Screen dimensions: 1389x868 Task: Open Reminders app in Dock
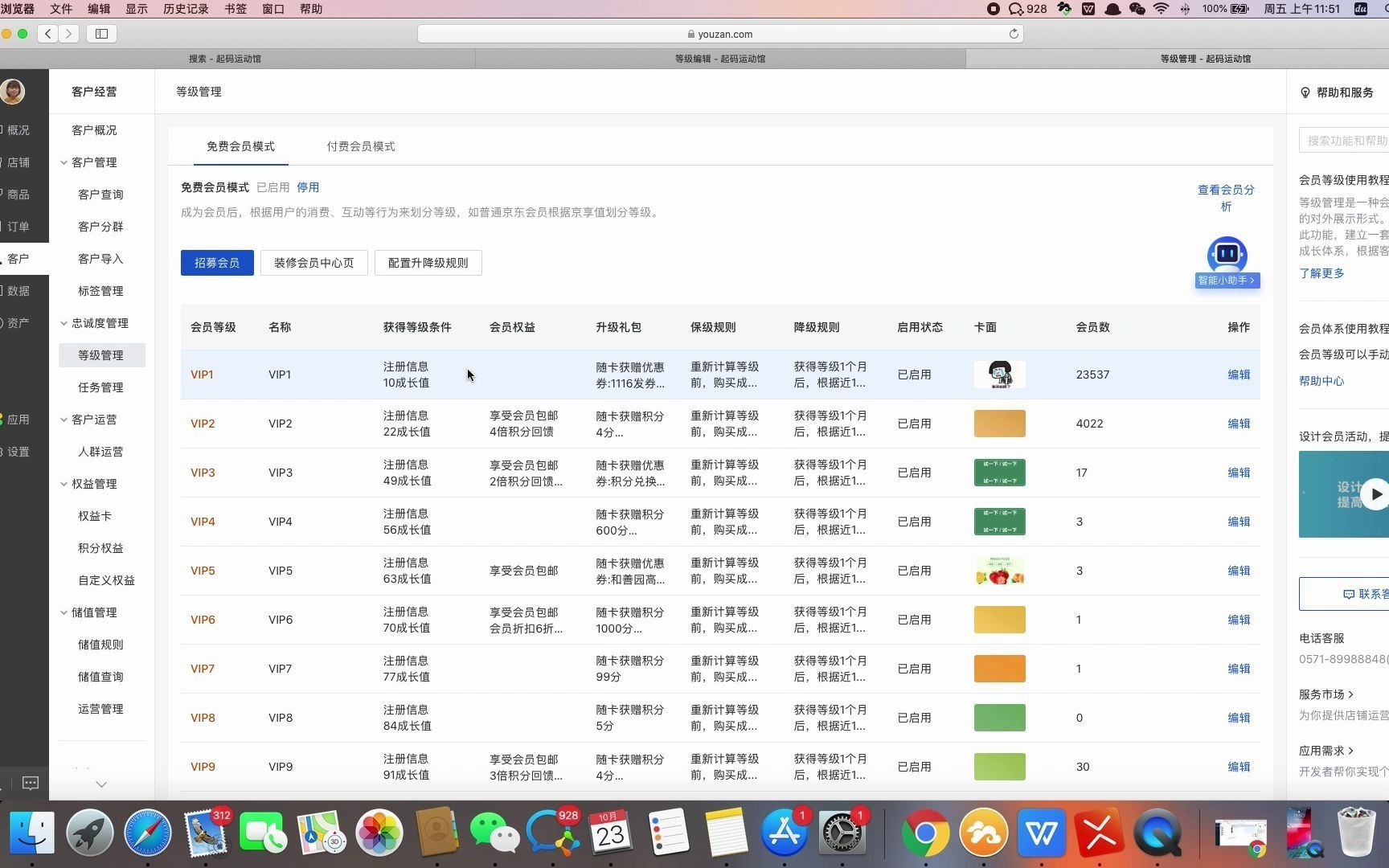pos(669,833)
